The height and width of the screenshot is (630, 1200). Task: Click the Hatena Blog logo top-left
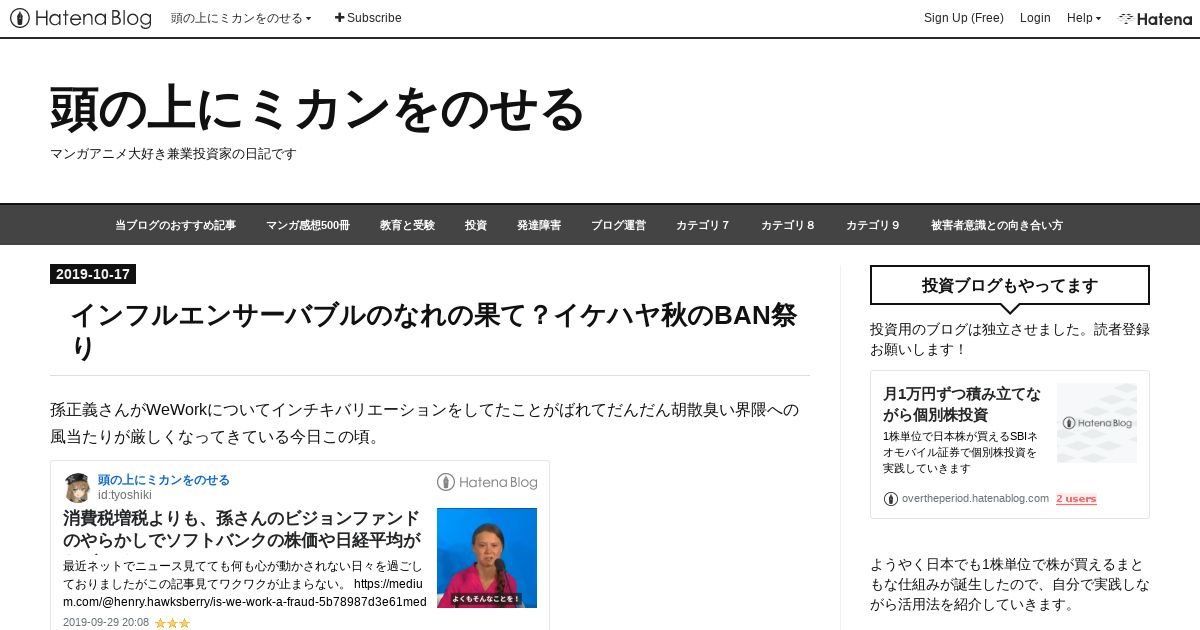[81, 18]
